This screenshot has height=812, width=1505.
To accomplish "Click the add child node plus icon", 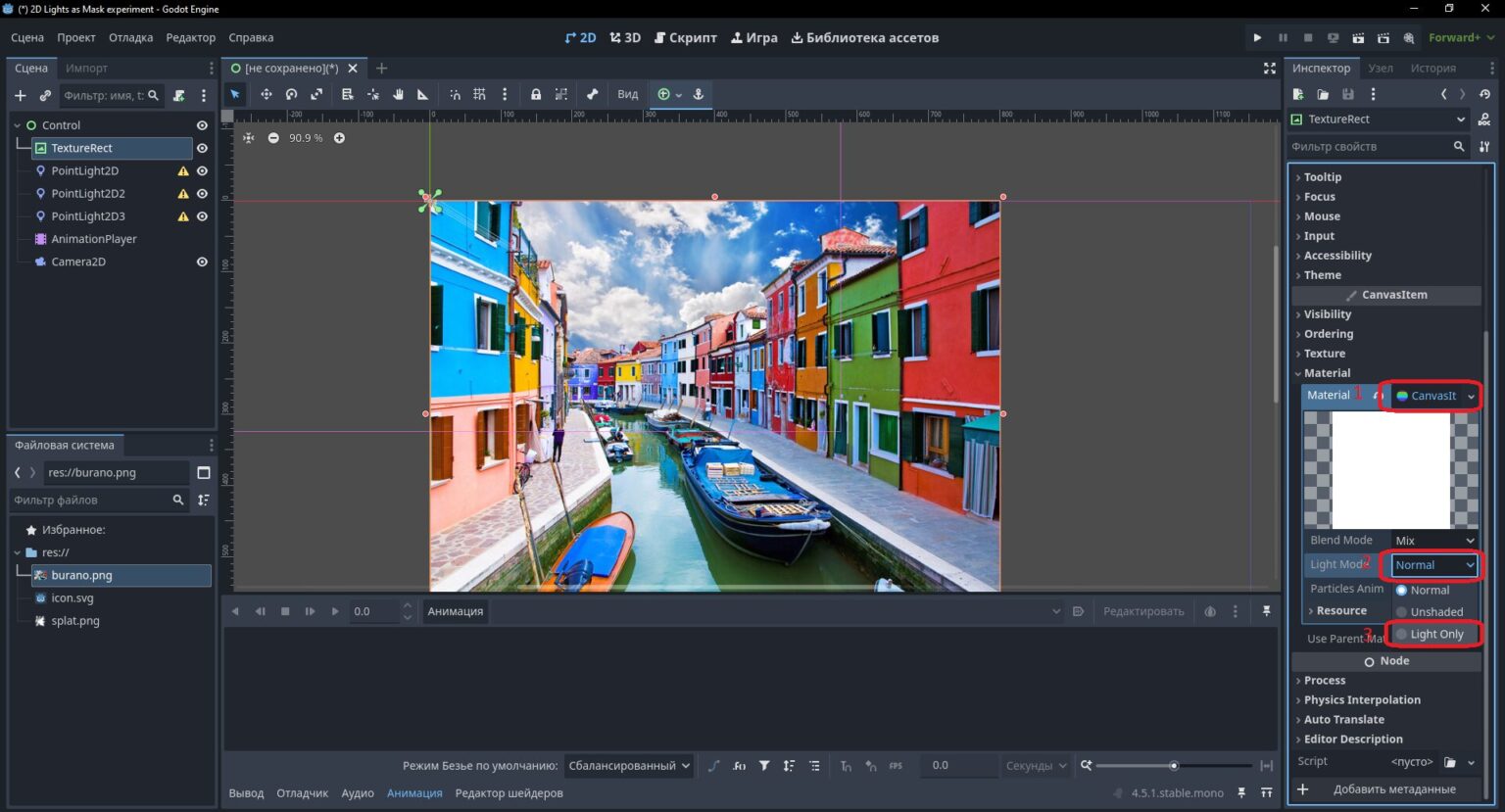I will click(x=20, y=95).
